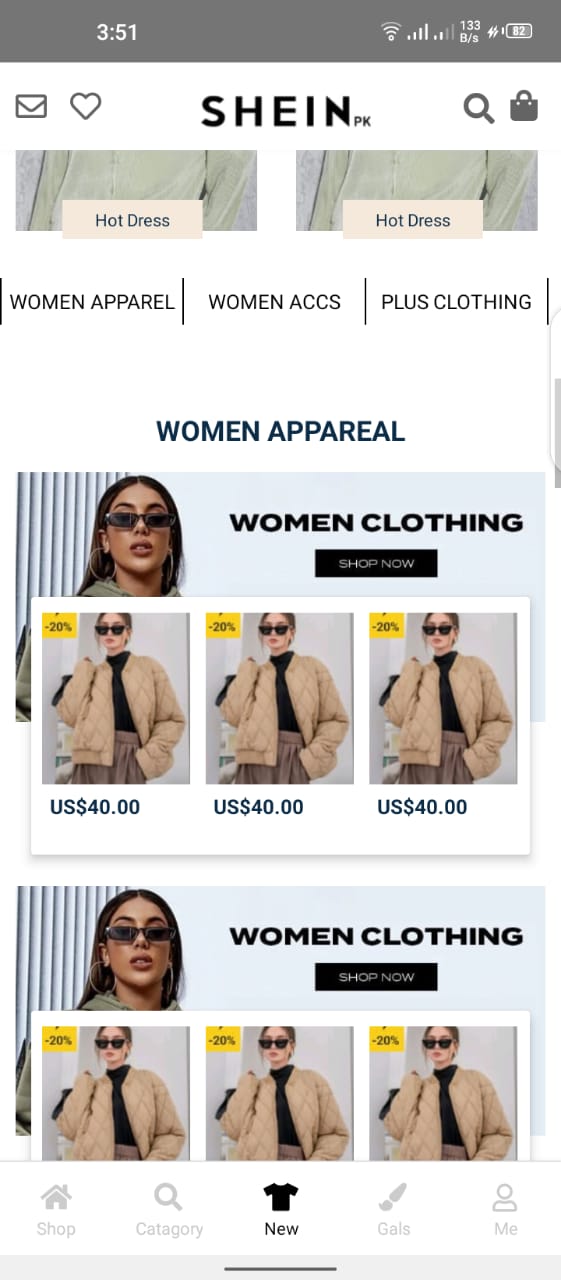Open the shopping bag cart
The image size is (561, 1280).
point(524,106)
